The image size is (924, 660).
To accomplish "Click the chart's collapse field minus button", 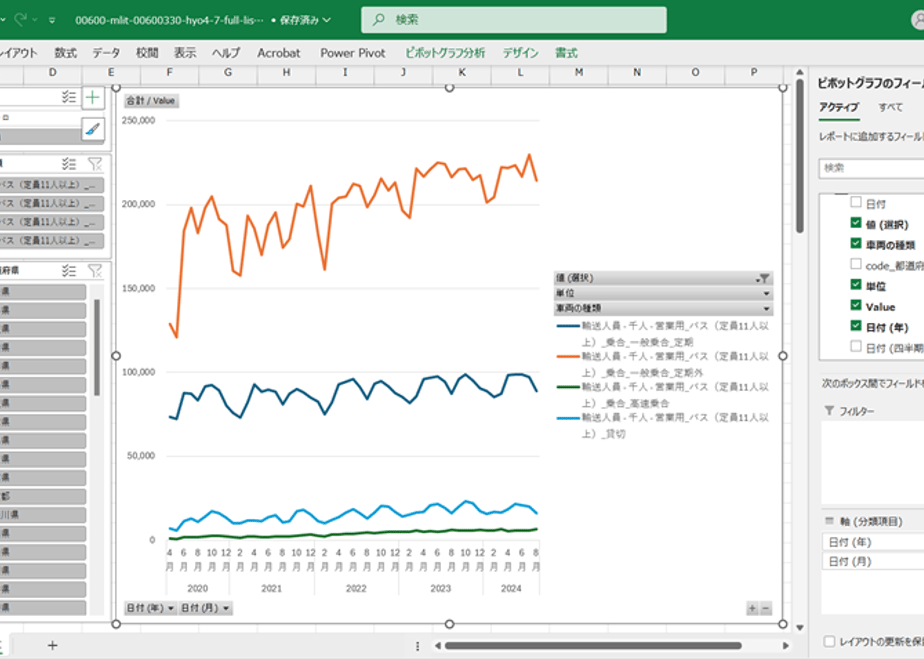I will [x=766, y=609].
